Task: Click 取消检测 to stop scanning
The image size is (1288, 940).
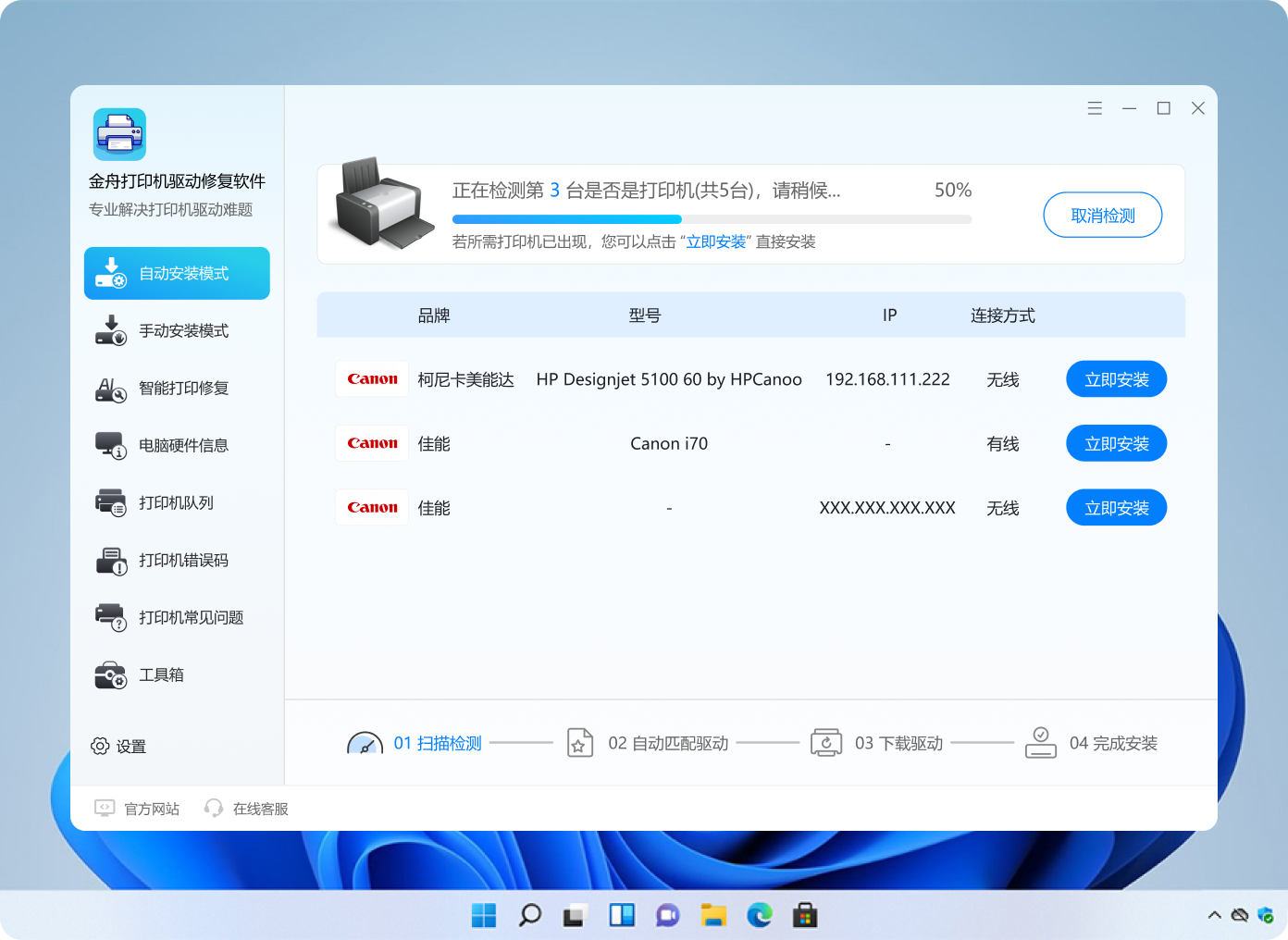Action: [x=1102, y=215]
